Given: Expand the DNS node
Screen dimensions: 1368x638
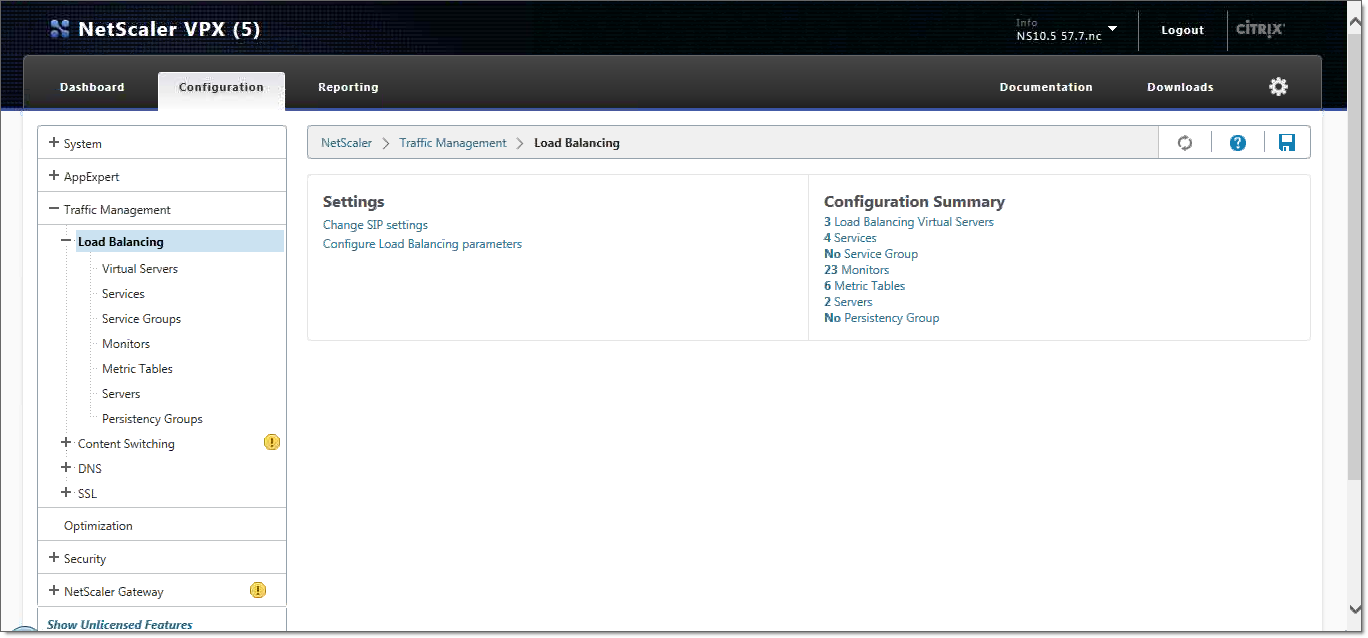Looking at the screenshot, I should click(x=66, y=468).
